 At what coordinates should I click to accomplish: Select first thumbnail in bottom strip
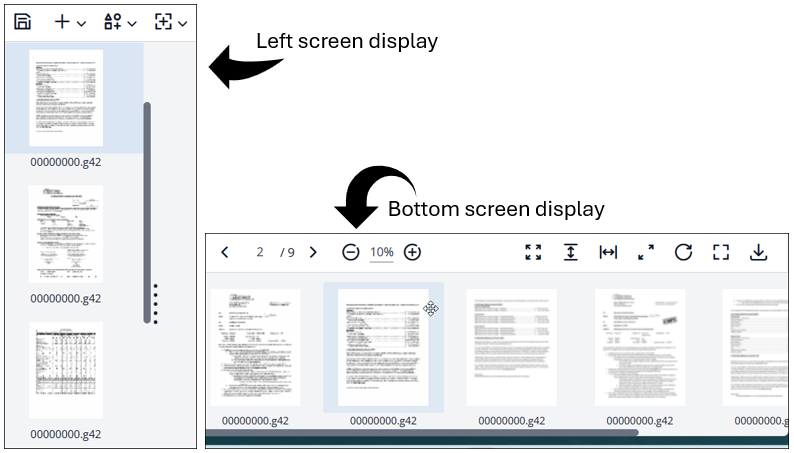(256, 347)
